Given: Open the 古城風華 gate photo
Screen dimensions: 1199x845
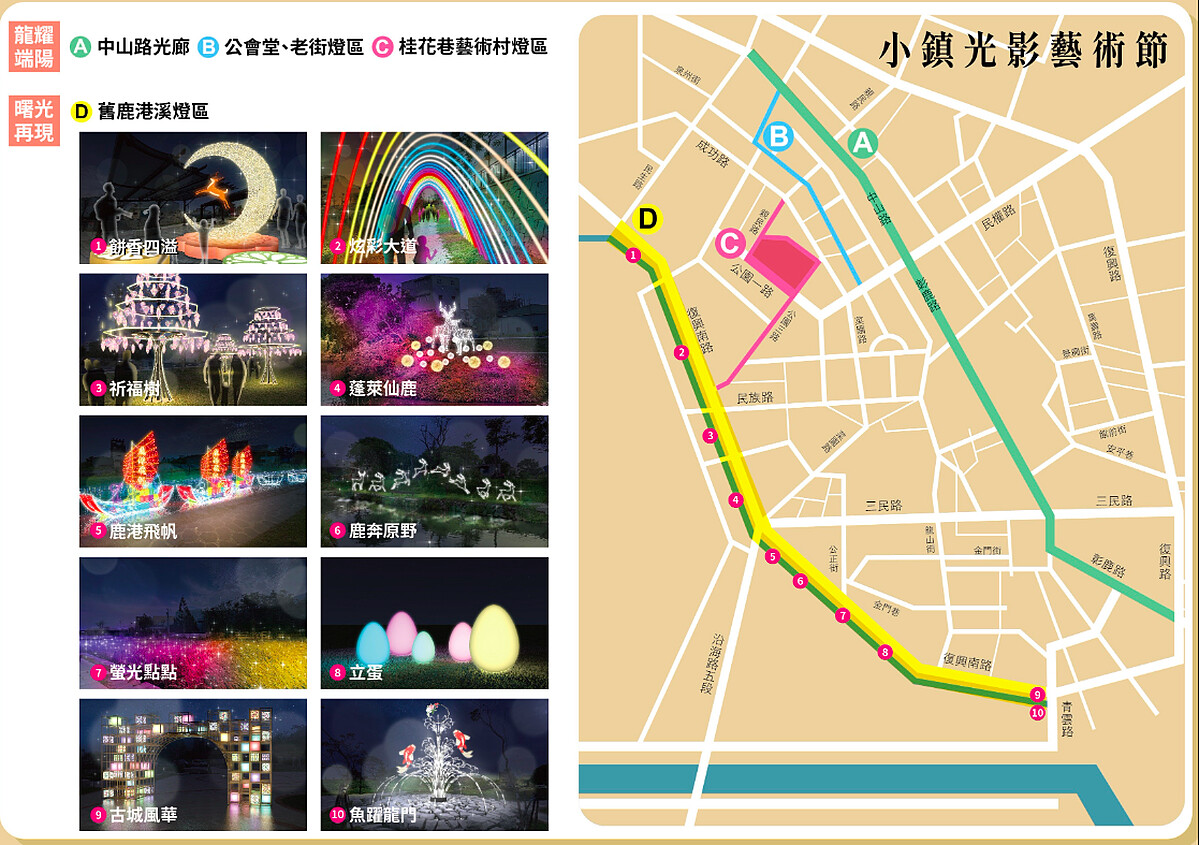Looking at the screenshot, I should (193, 765).
